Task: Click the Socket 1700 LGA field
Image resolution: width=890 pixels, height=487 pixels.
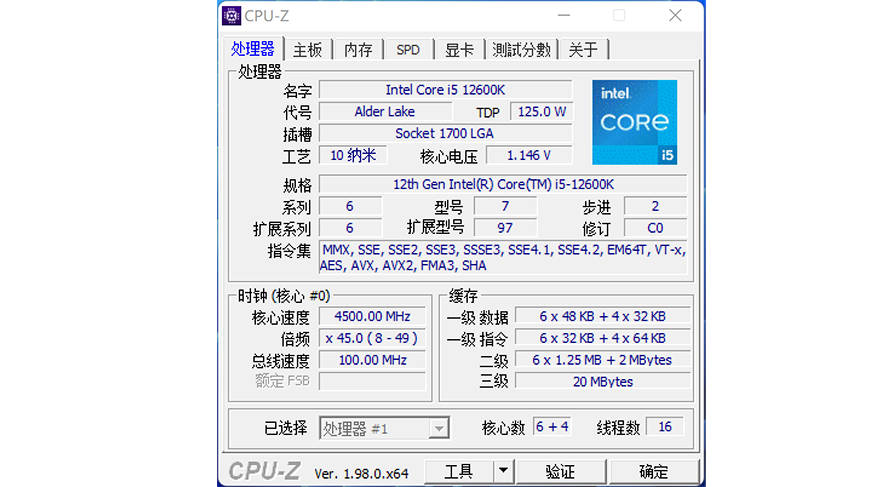Action: pyautogui.click(x=446, y=133)
